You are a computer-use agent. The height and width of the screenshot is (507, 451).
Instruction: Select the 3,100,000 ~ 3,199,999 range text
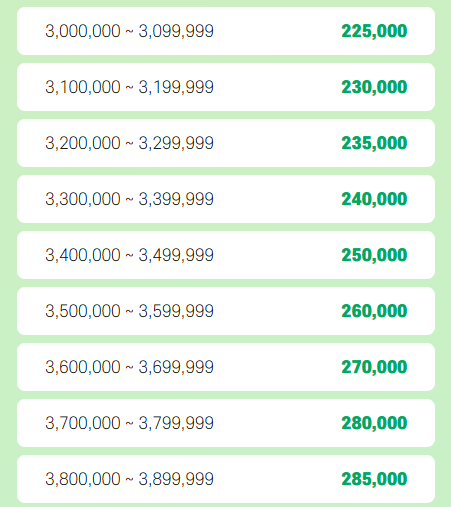coord(129,87)
